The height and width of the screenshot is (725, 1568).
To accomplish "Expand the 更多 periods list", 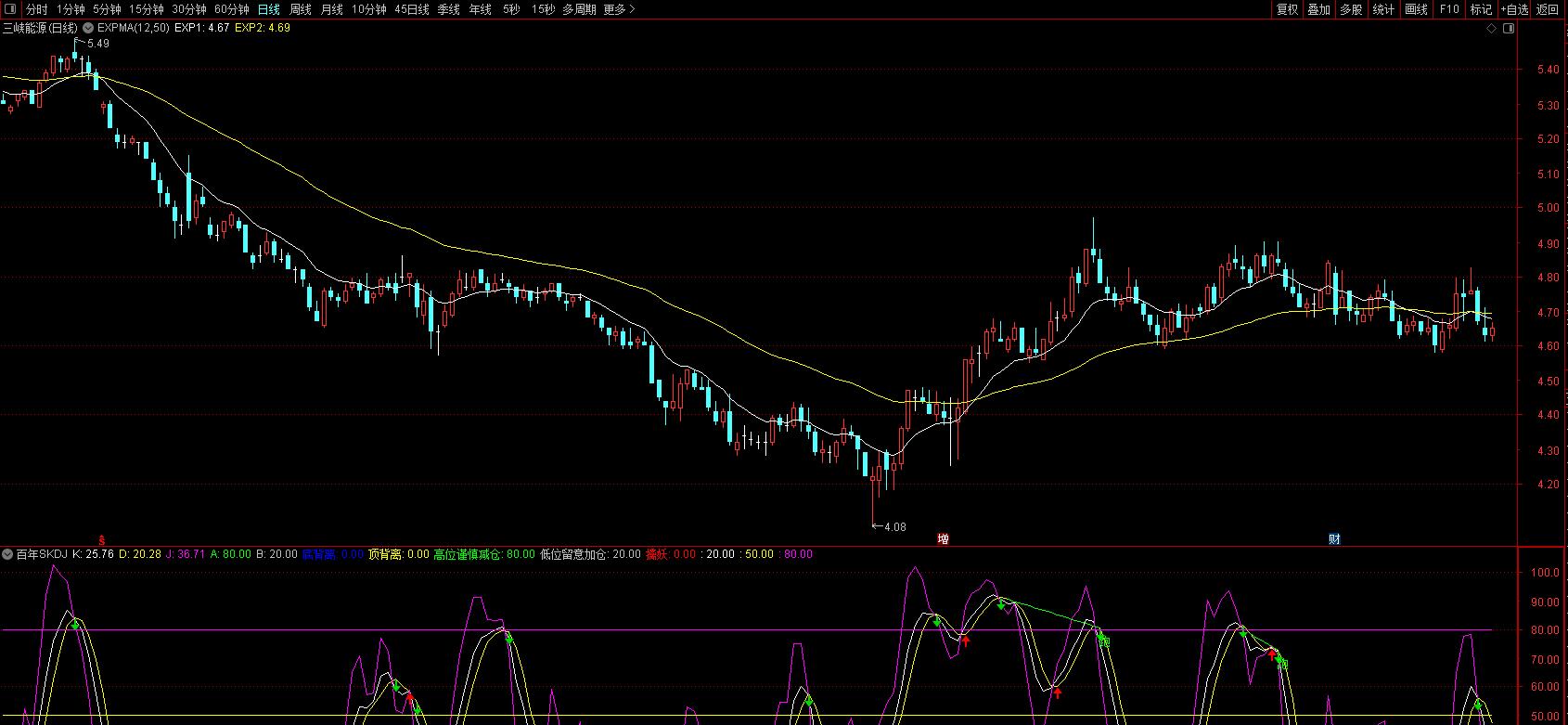I will coord(618,9).
